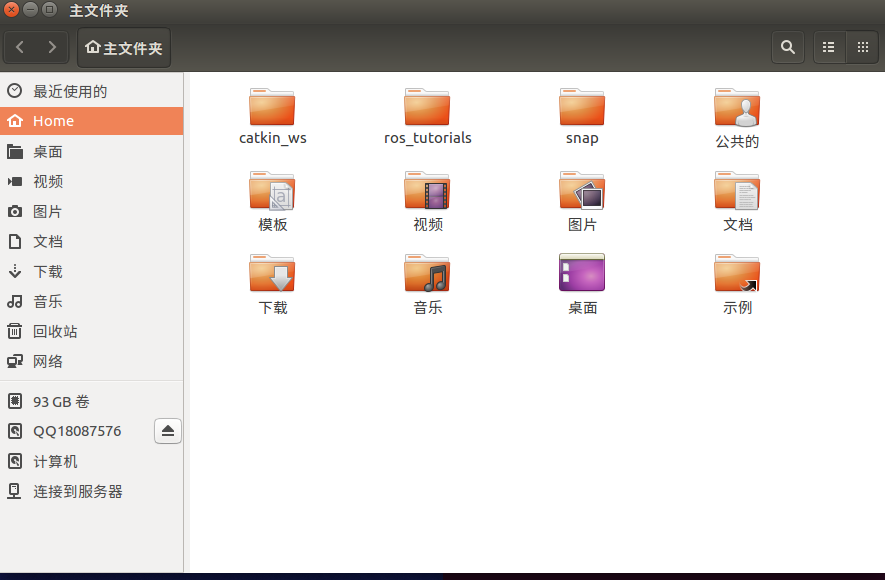Select 图片 in the sidebar
Viewport: 885px width, 580px height.
[x=91, y=212]
